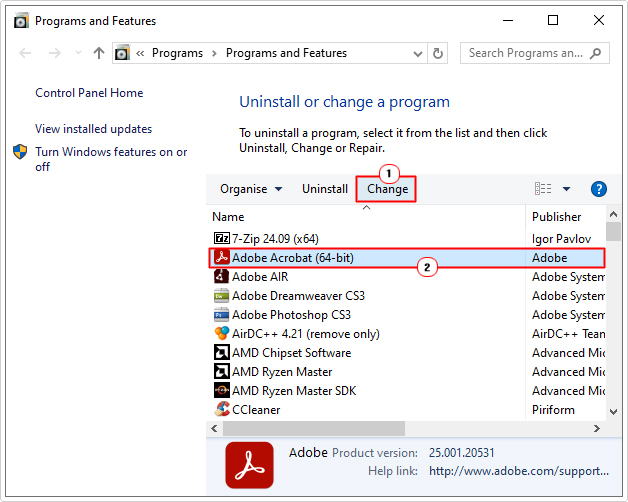Screen dimensions: 628x502
Task: Click the horizontal scrollbar left arrow
Action: pyautogui.click(x=214, y=428)
